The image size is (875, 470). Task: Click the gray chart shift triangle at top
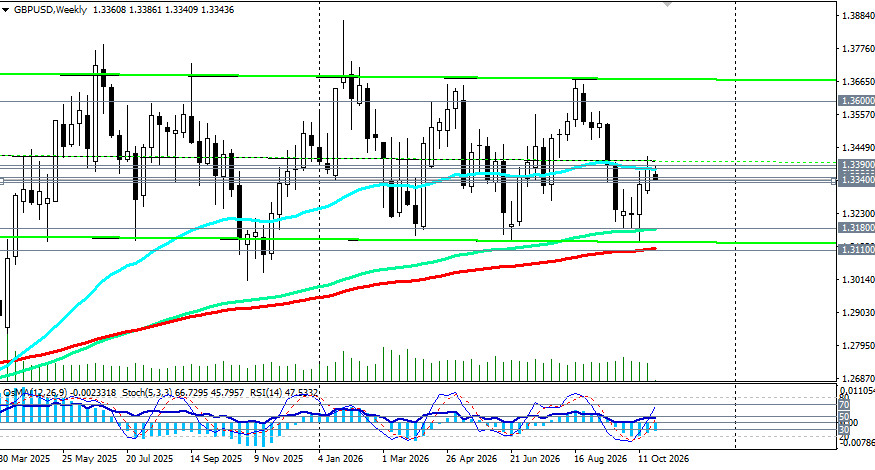click(x=667, y=3)
